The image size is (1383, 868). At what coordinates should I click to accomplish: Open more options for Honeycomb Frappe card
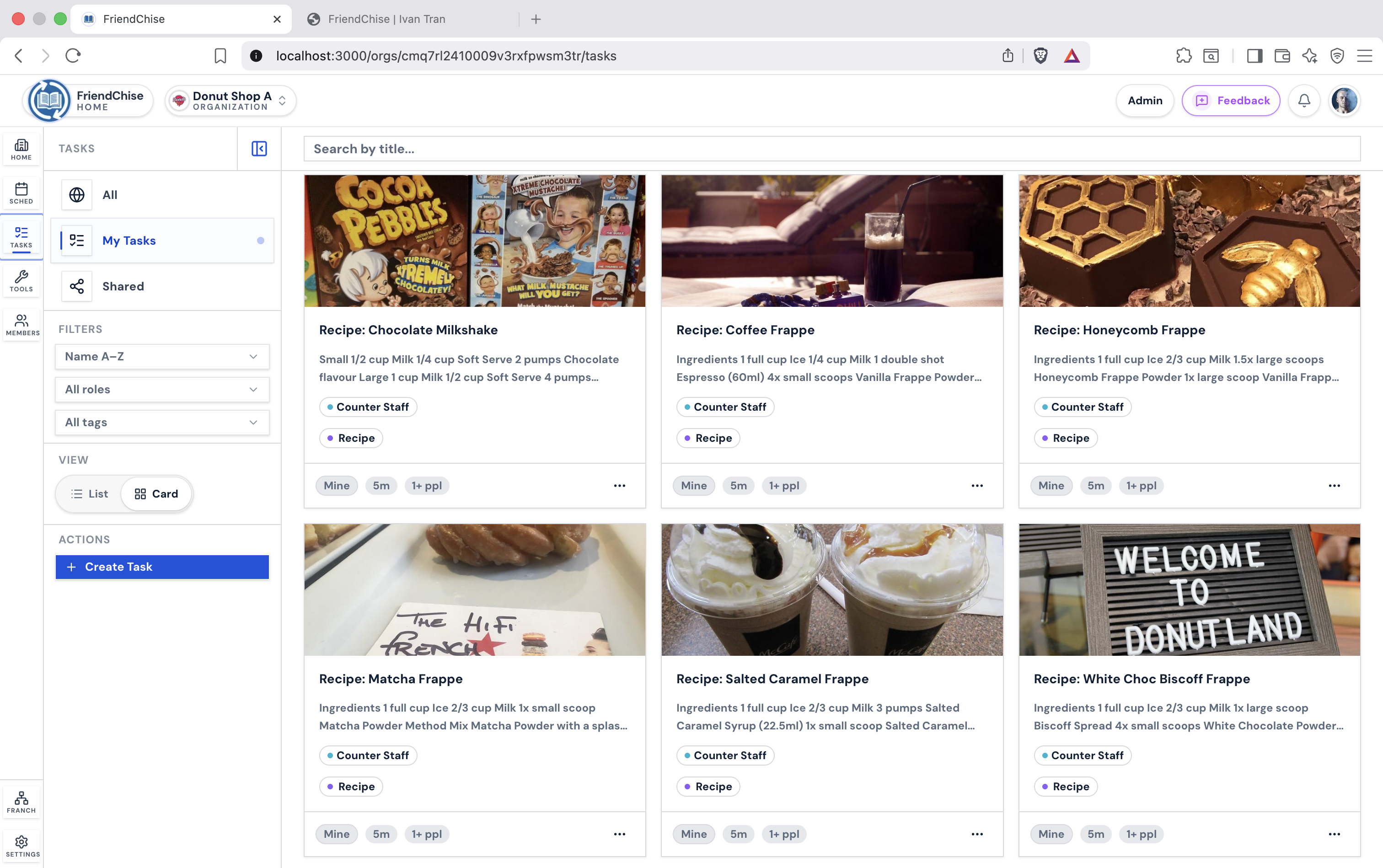tap(1334, 486)
